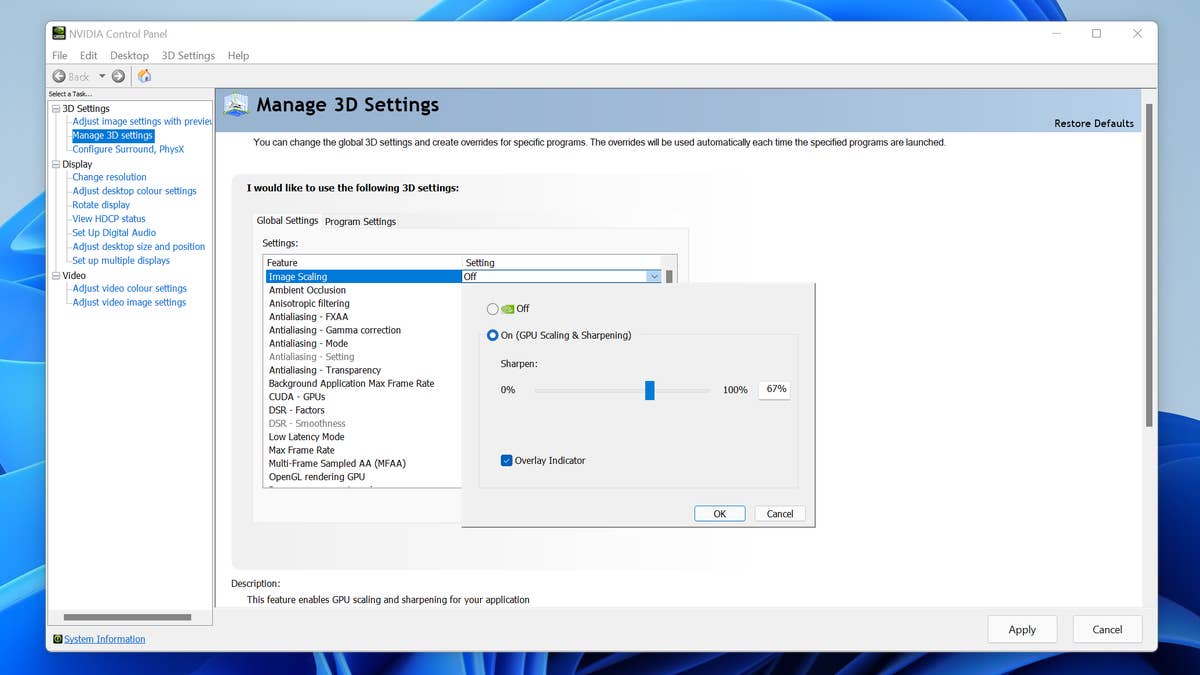Open the Image Scaling setting dropdown
Image resolution: width=1200 pixels, height=675 pixels.
654,275
